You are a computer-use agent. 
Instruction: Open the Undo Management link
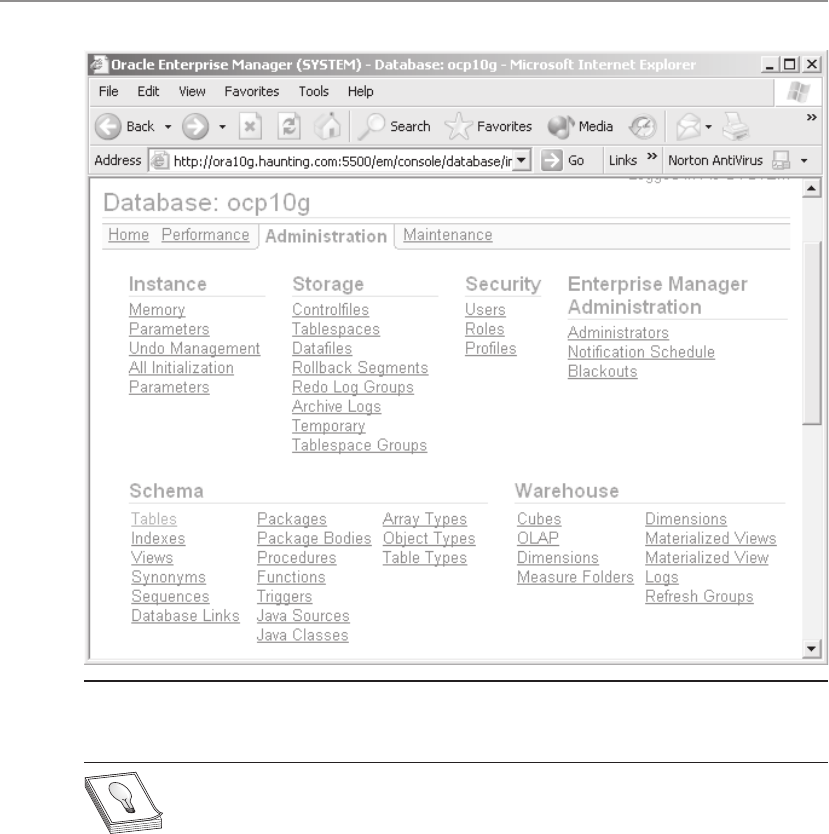coord(195,348)
